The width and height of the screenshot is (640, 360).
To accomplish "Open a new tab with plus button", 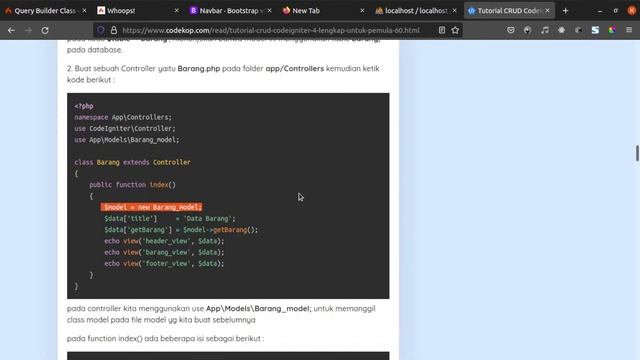I will click(565, 11).
